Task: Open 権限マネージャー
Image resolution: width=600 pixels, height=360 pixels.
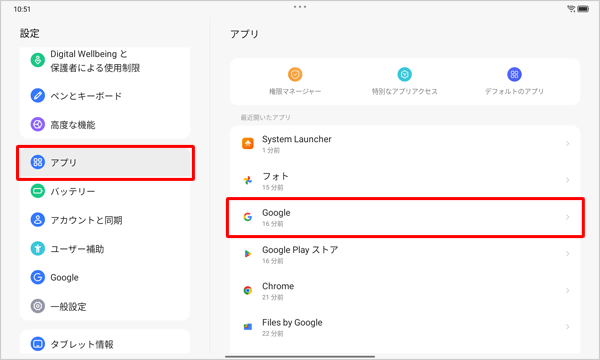Action: (x=295, y=81)
